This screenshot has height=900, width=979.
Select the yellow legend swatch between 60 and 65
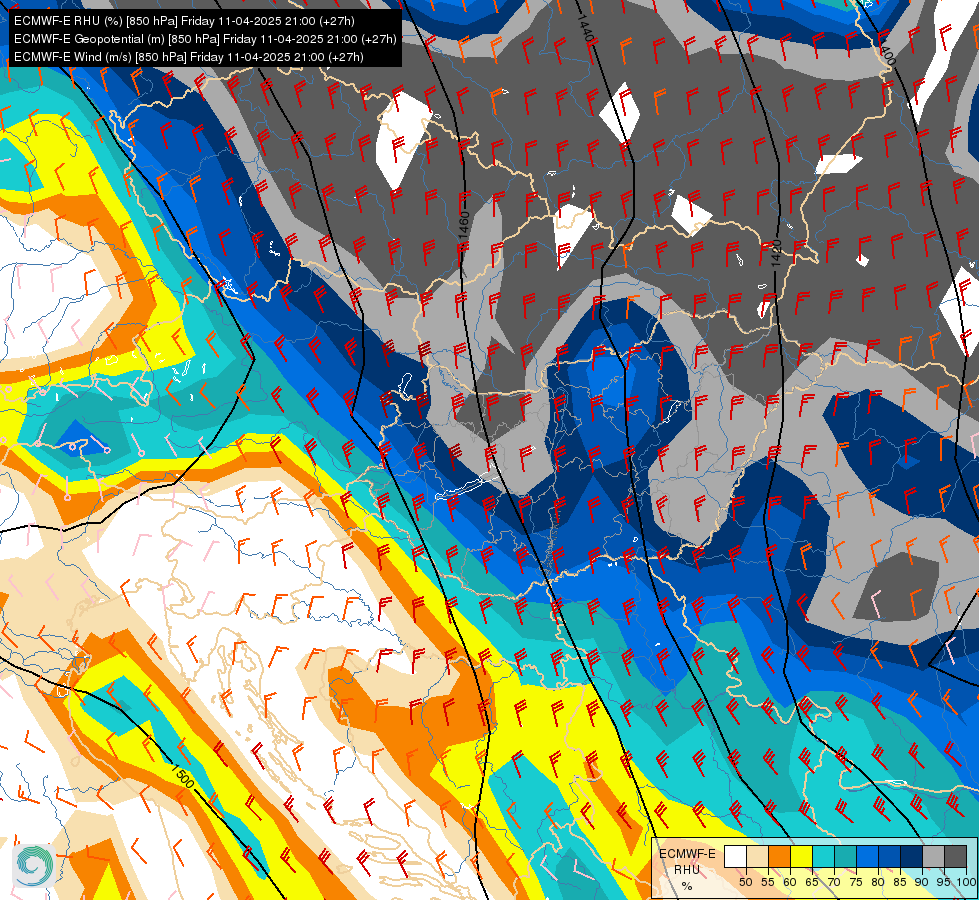coord(802,856)
